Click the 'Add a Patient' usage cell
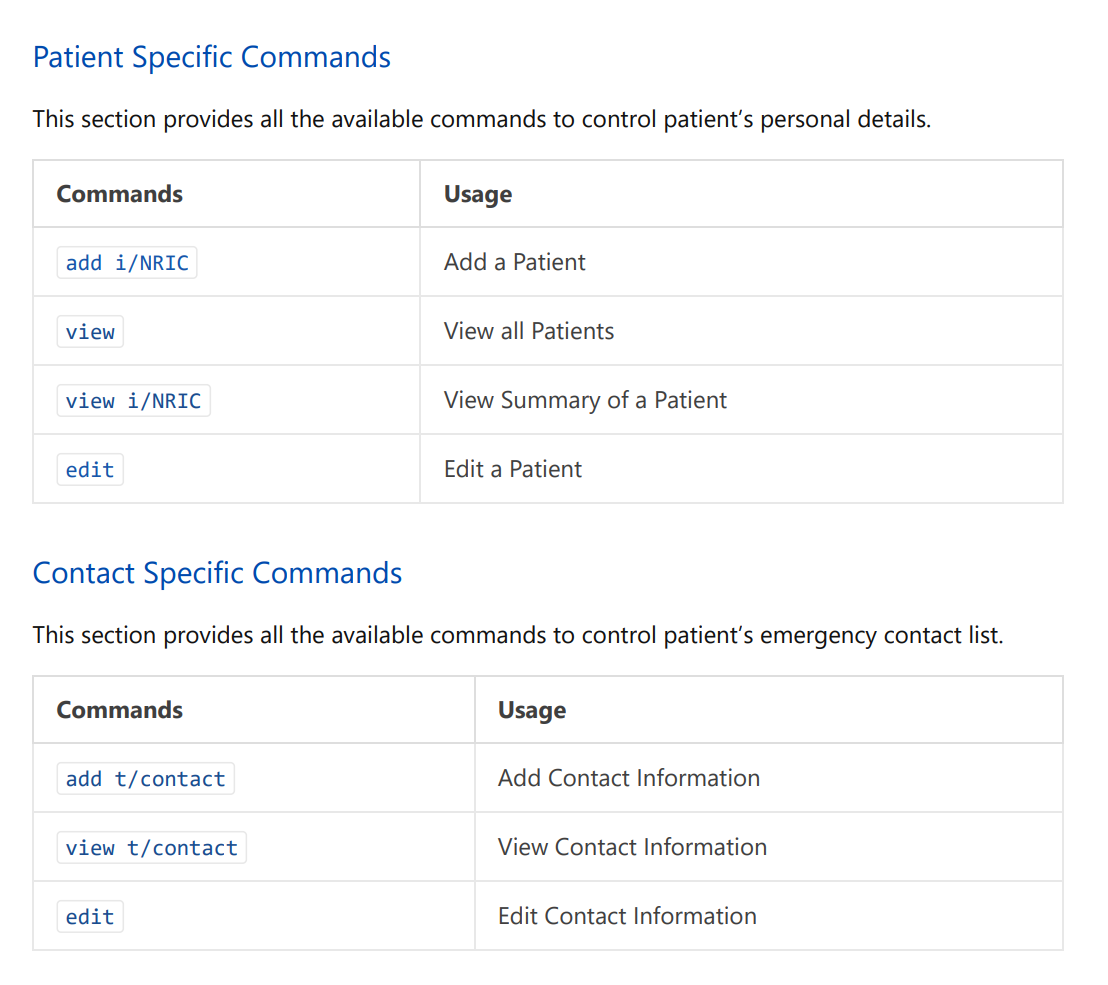Image resolution: width=1108 pixels, height=985 pixels. (514, 262)
